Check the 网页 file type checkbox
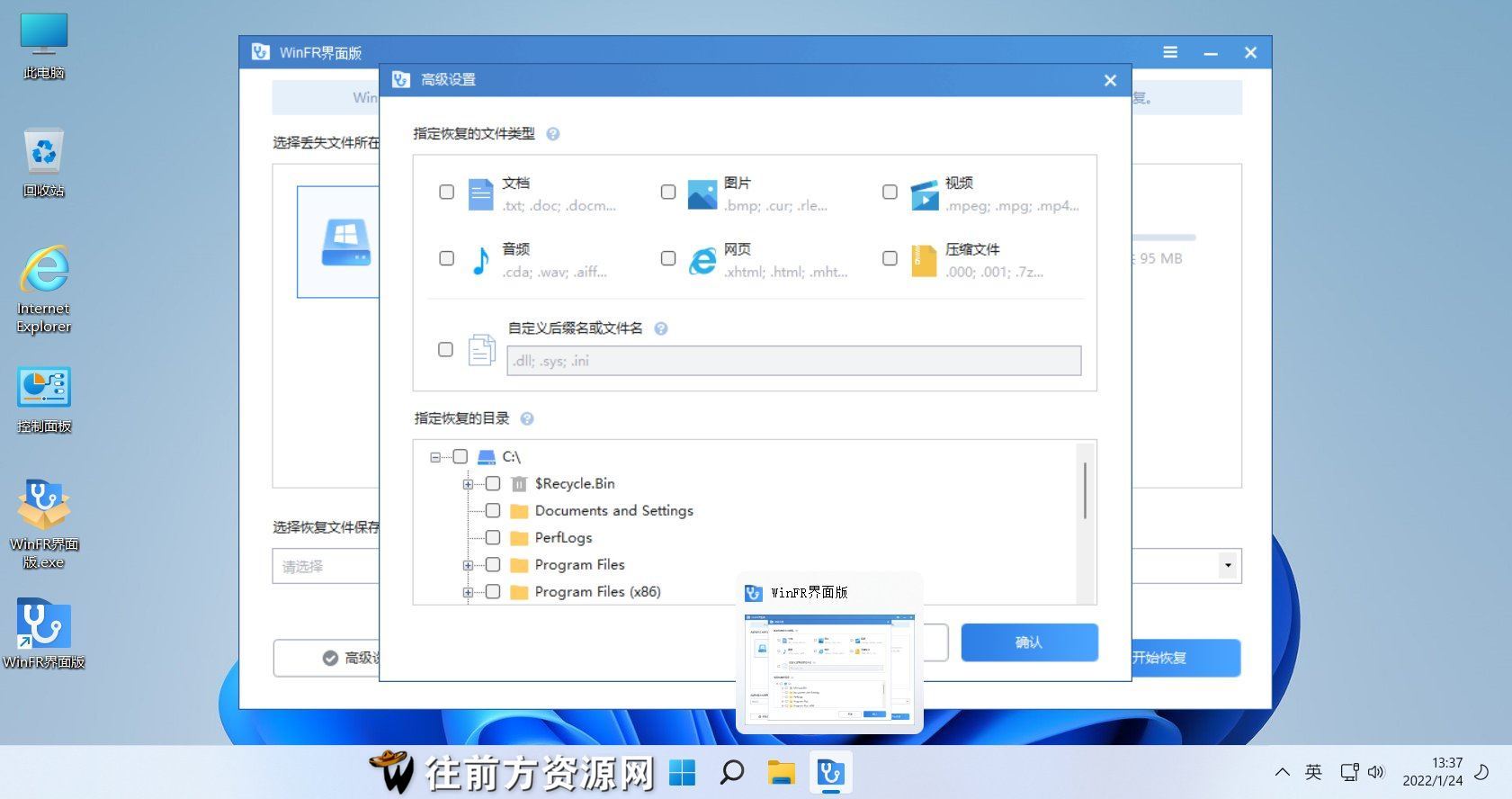Image resolution: width=1512 pixels, height=799 pixels. click(x=668, y=258)
